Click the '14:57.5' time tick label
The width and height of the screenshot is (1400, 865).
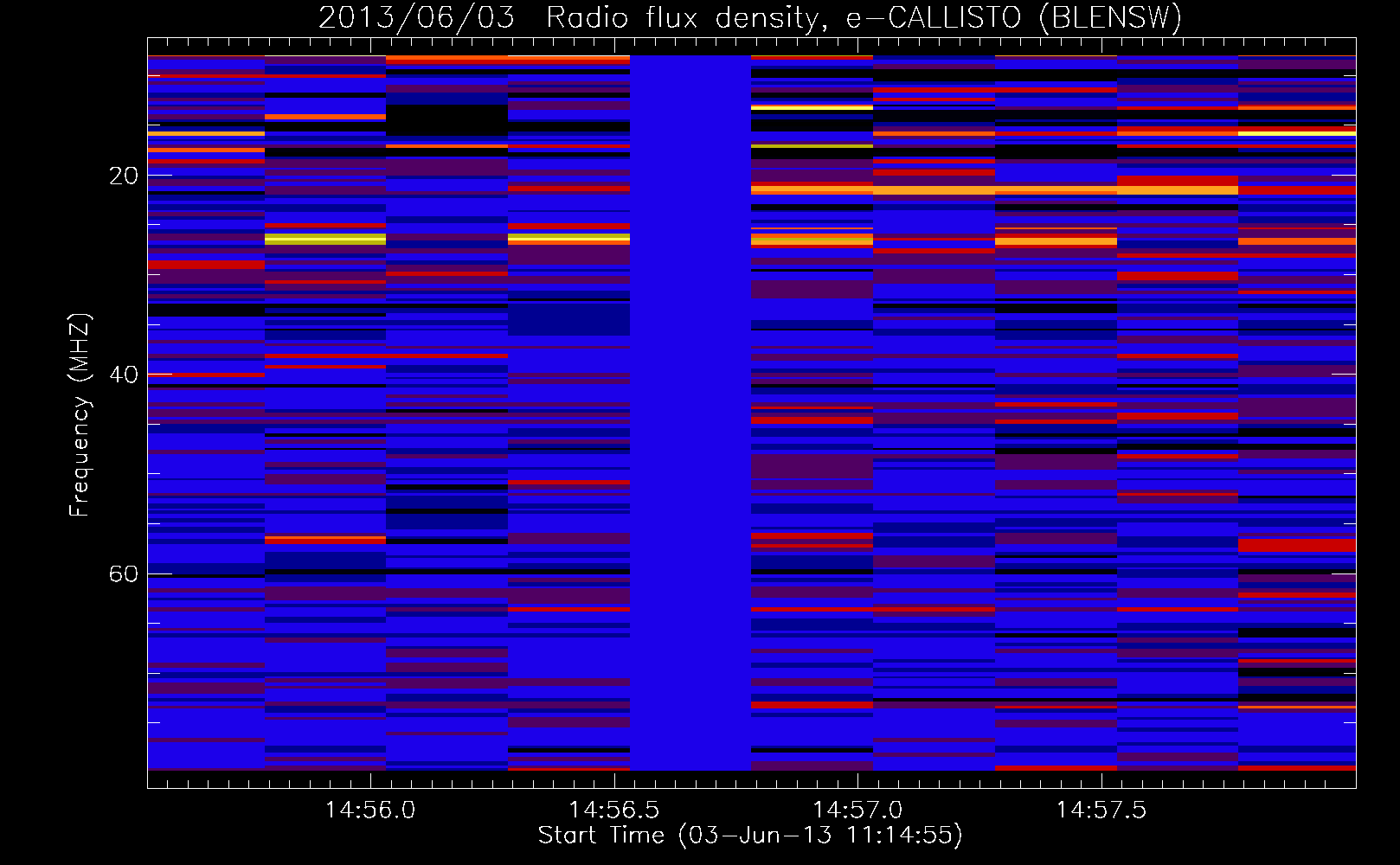click(1101, 811)
